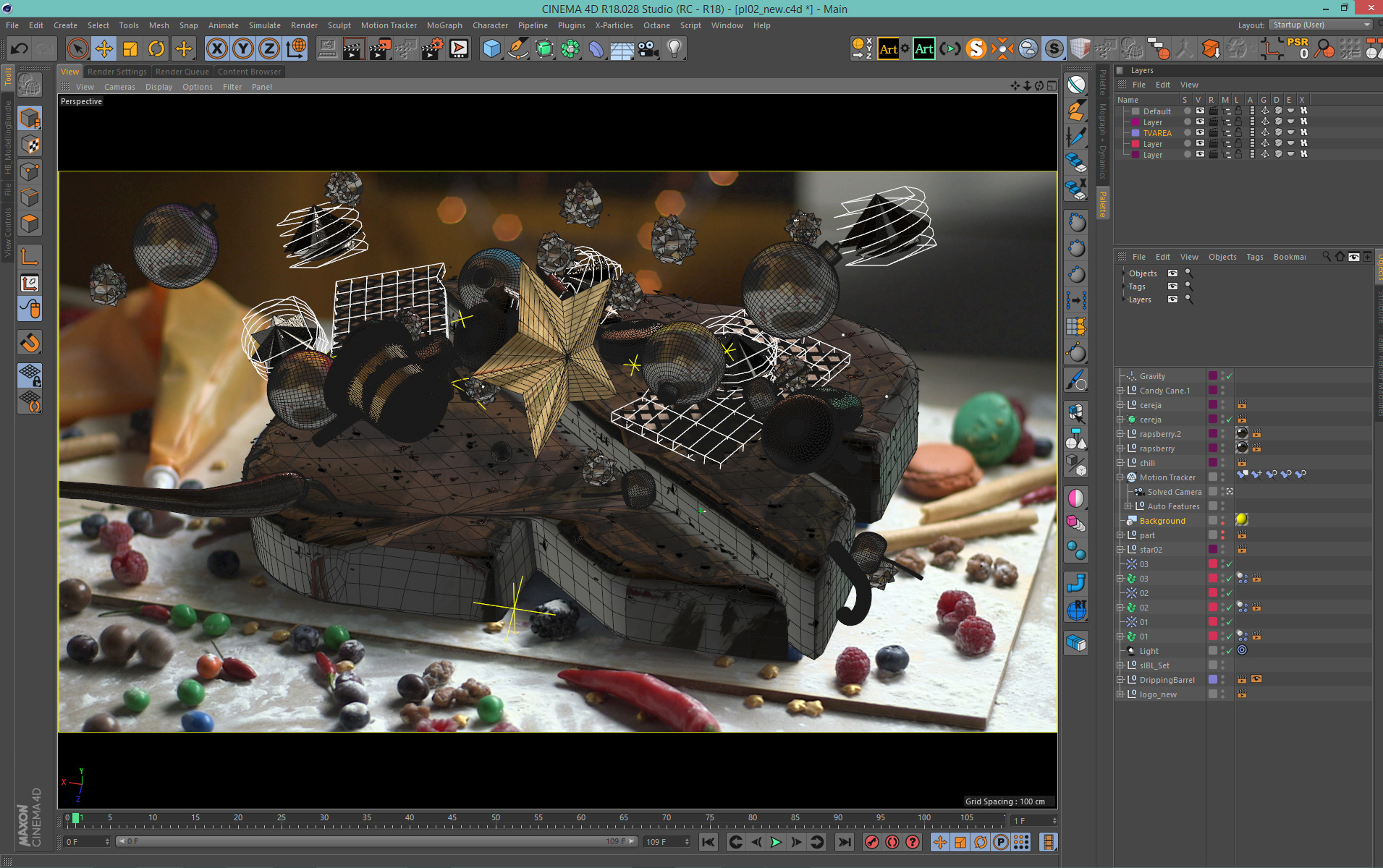Click the Undo arrow icon
Viewport: 1383px width, 868px height.
tap(20, 48)
